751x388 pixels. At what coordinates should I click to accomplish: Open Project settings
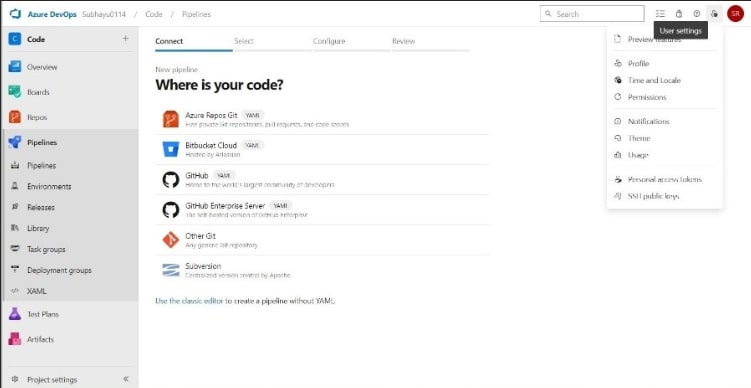click(52, 379)
